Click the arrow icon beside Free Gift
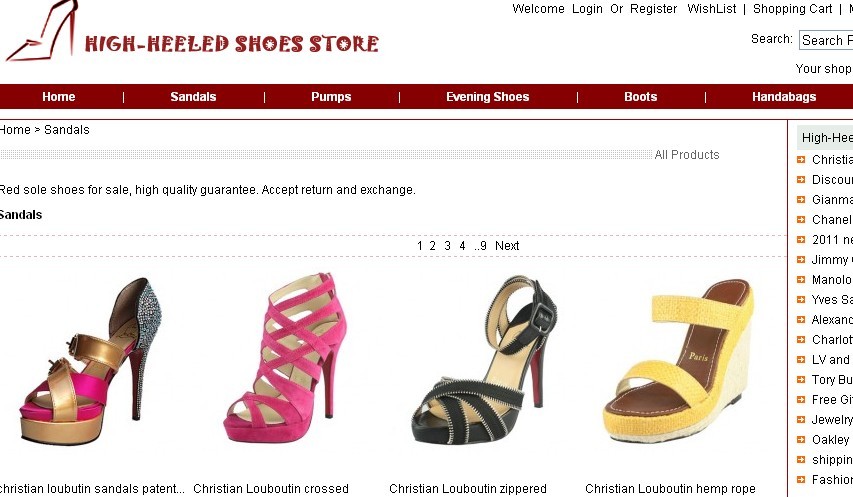Image resolution: width=853 pixels, height=497 pixels. point(801,400)
